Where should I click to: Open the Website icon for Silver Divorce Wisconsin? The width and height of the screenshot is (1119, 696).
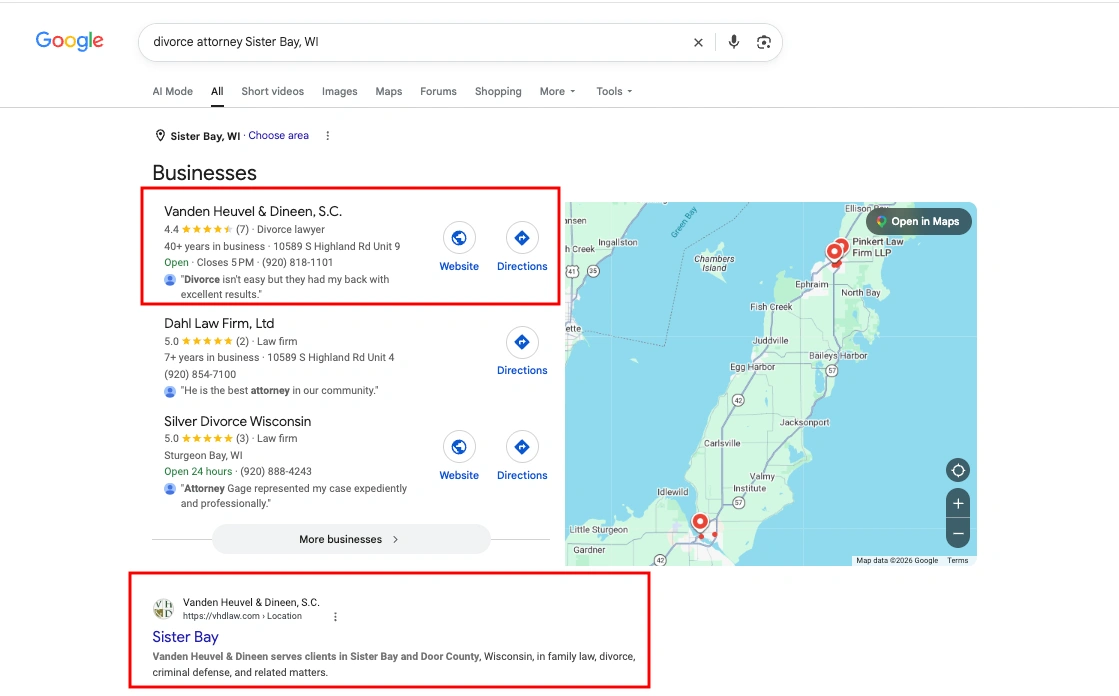pos(459,447)
